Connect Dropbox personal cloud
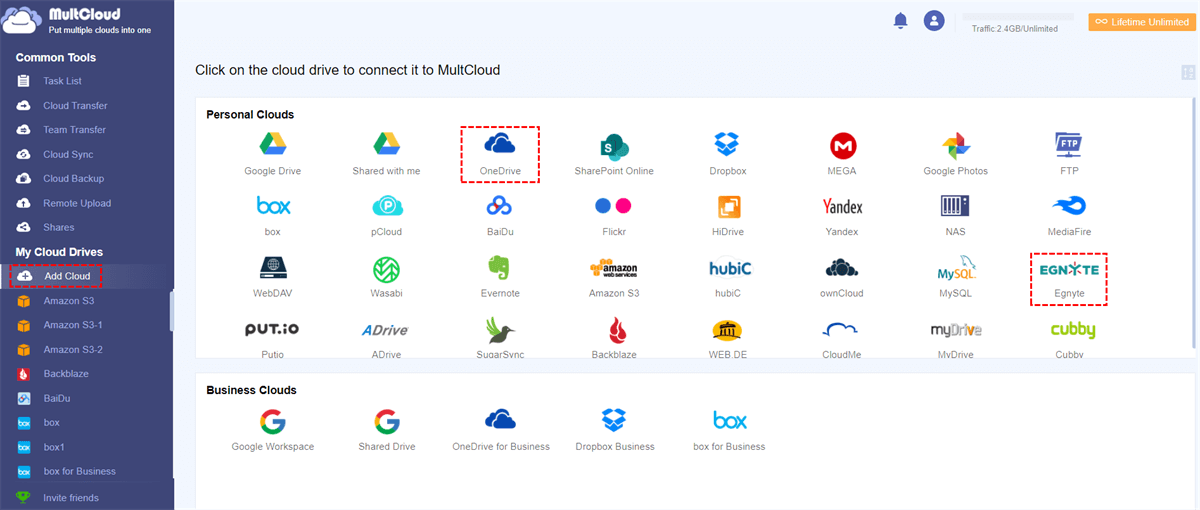This screenshot has width=1200, height=510. (727, 154)
